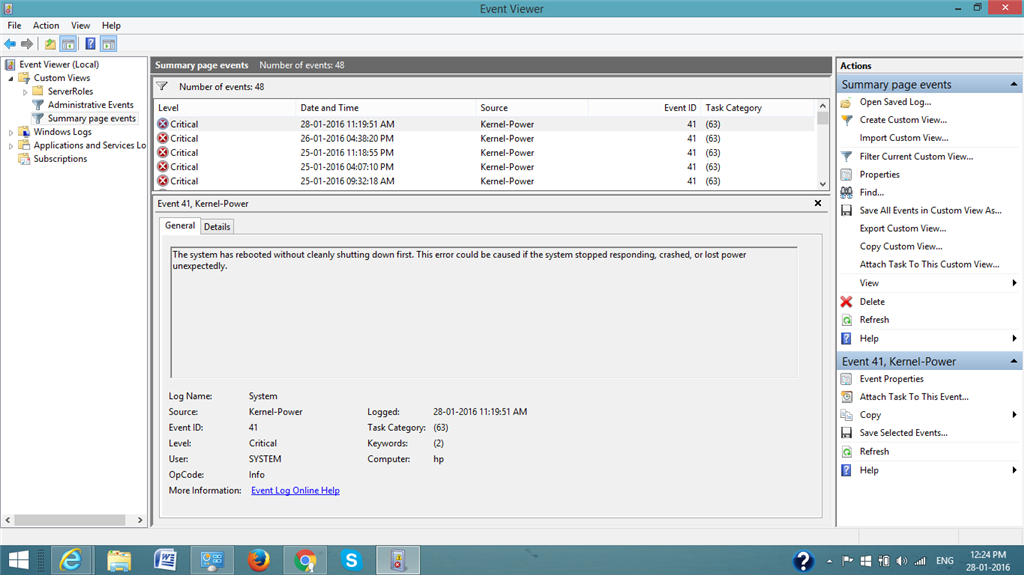Image resolution: width=1024 pixels, height=575 pixels.
Task: Show hidden icons arrow in system tray
Action: (x=829, y=561)
